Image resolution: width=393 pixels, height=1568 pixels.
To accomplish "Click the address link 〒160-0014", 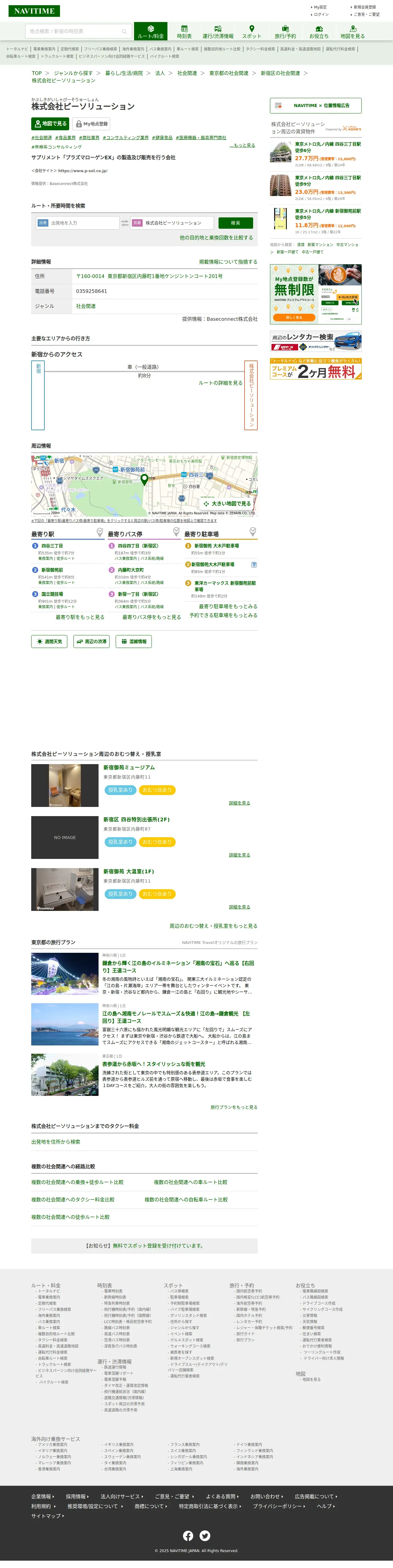I will 149,276.
